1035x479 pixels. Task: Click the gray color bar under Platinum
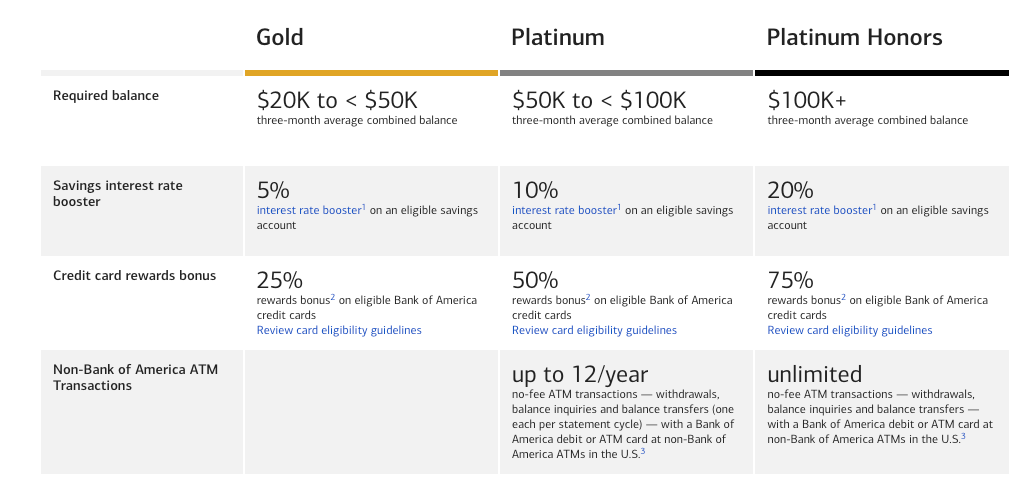(x=626, y=73)
